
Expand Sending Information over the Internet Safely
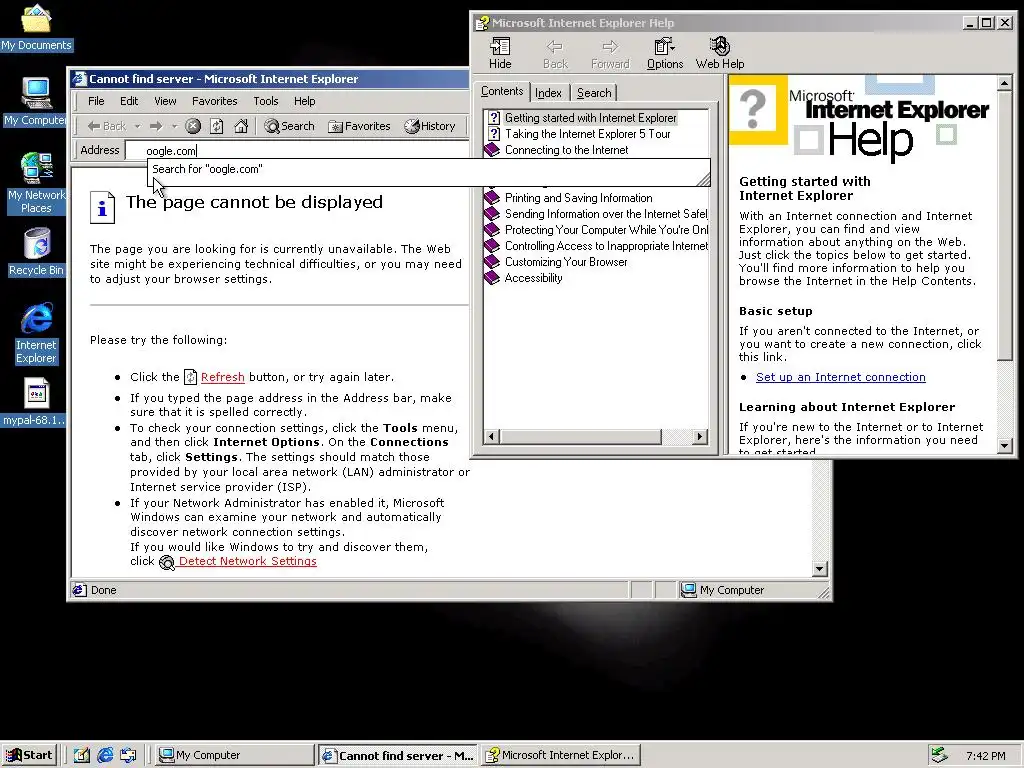pos(596,214)
